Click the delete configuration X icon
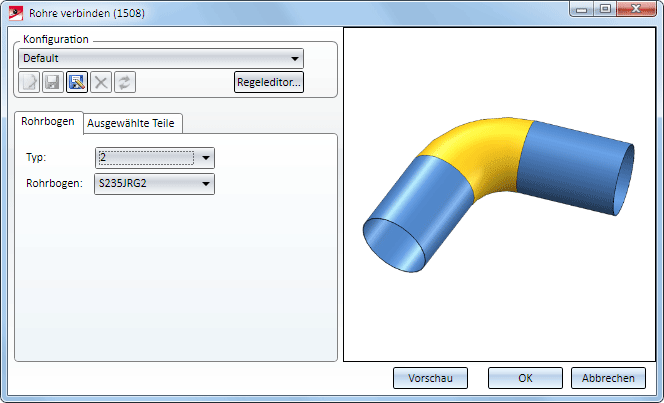This screenshot has height=403, width=664. coord(101,82)
